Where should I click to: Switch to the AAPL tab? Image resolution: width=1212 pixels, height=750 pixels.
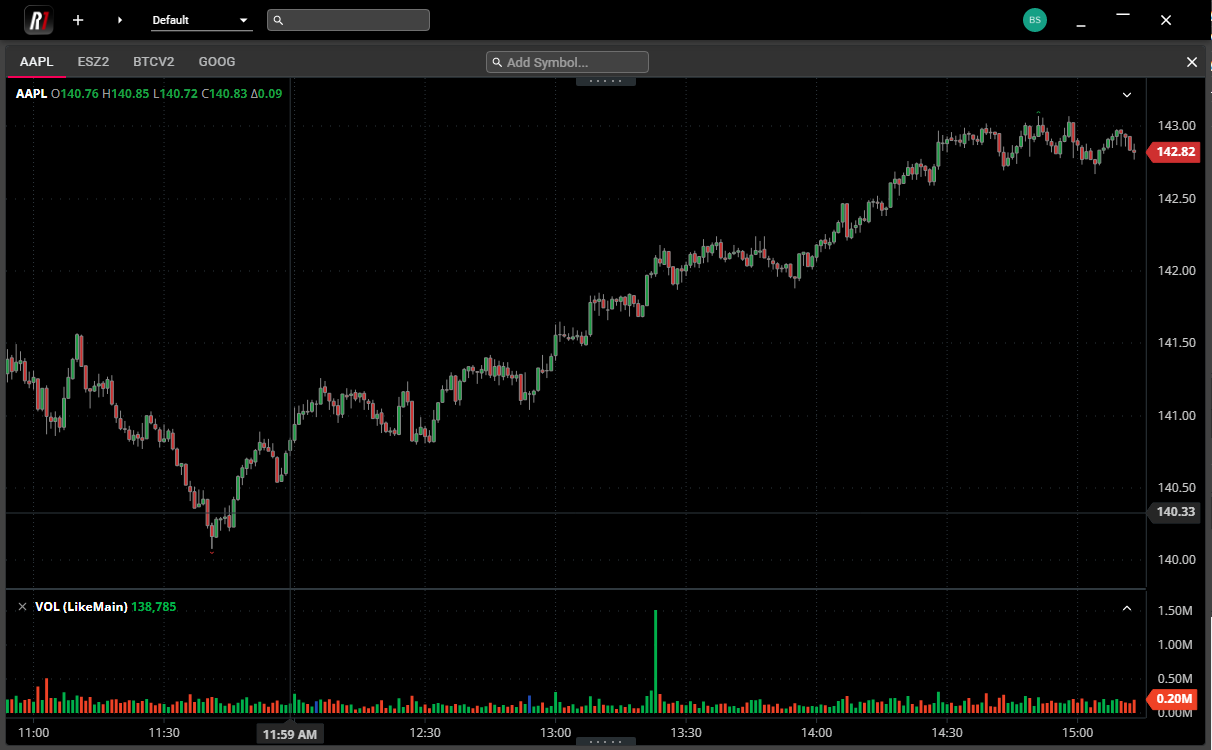coord(36,62)
